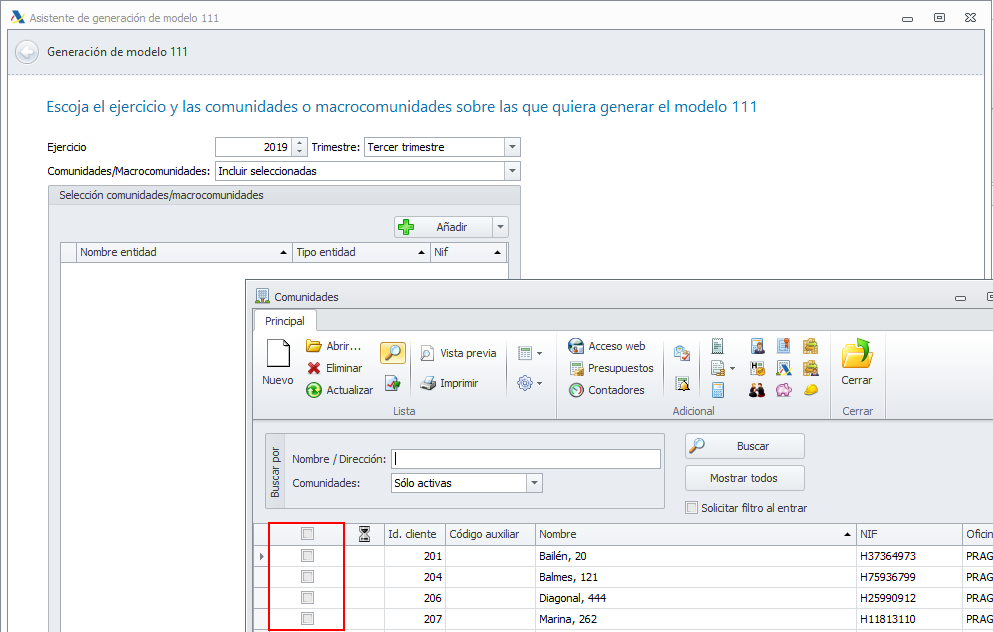This screenshot has height=632, width=993.
Task: Click the Buscar button
Action: 744,446
